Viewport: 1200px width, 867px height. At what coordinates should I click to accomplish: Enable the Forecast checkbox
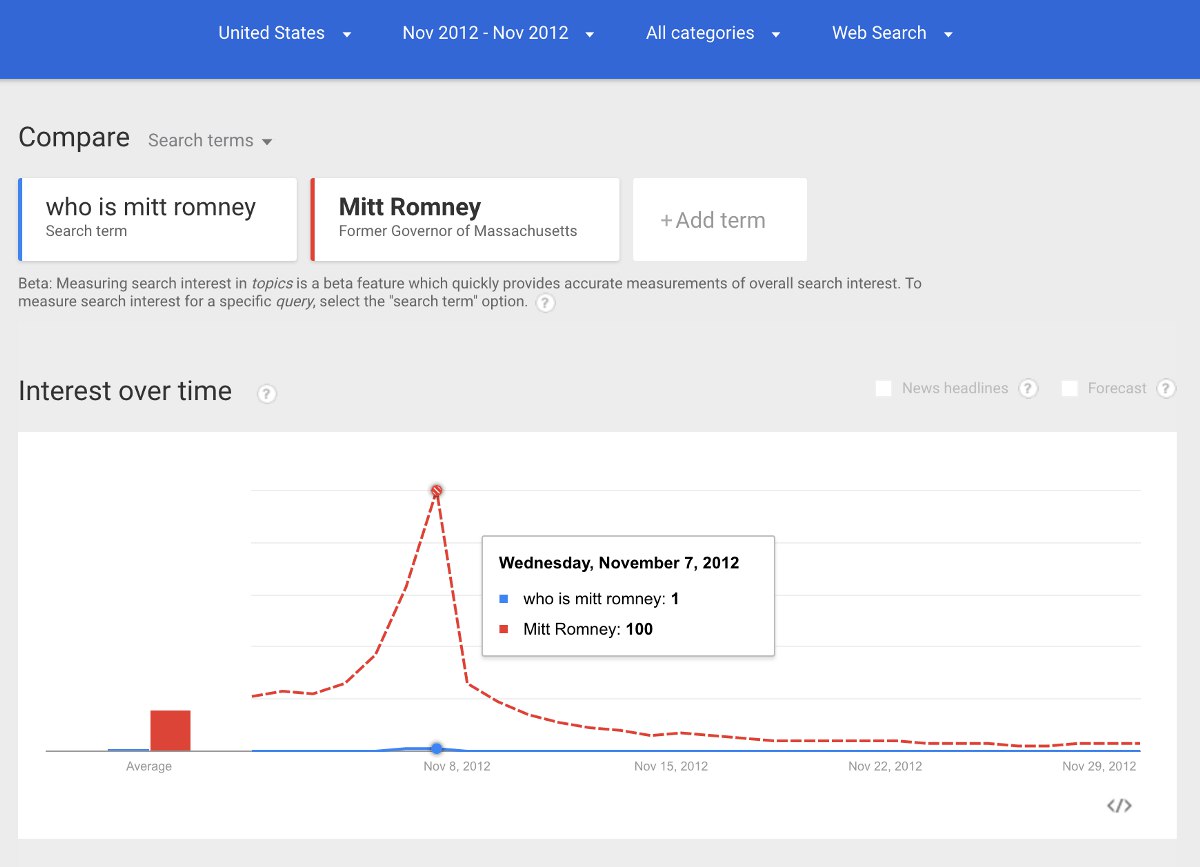pos(1069,388)
